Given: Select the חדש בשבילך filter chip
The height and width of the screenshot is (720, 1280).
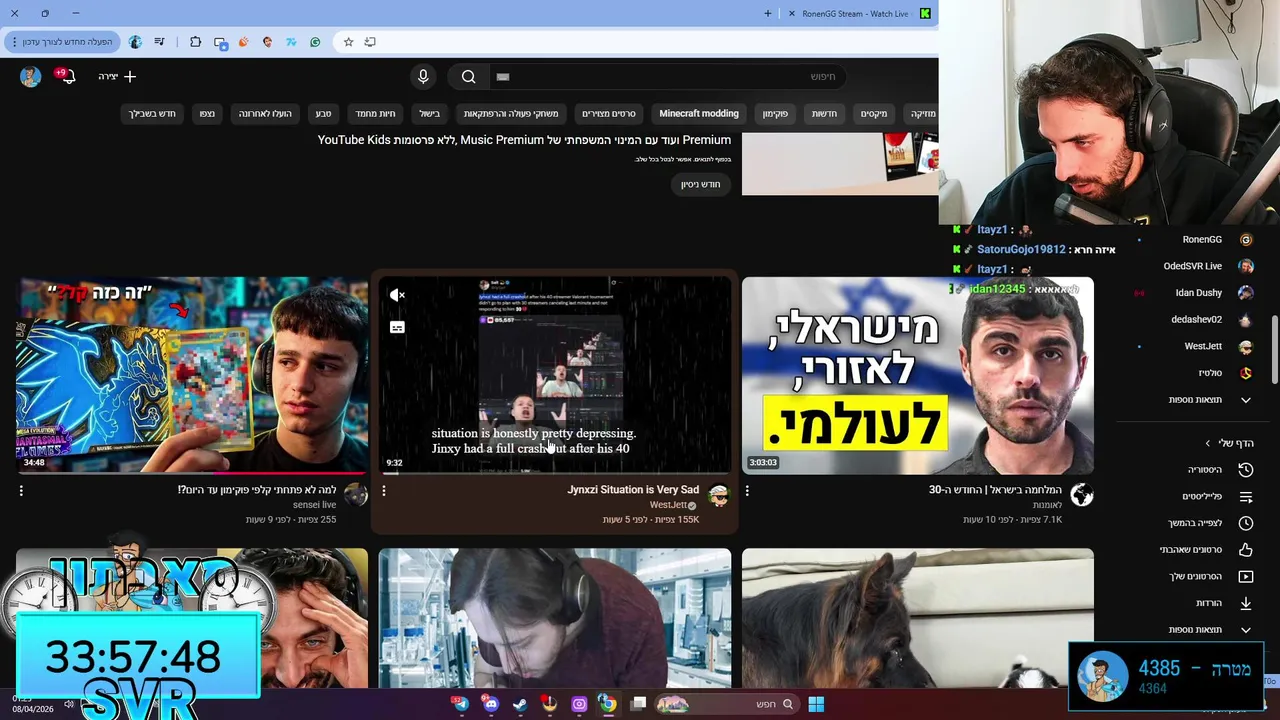Looking at the screenshot, I should 152,114.
